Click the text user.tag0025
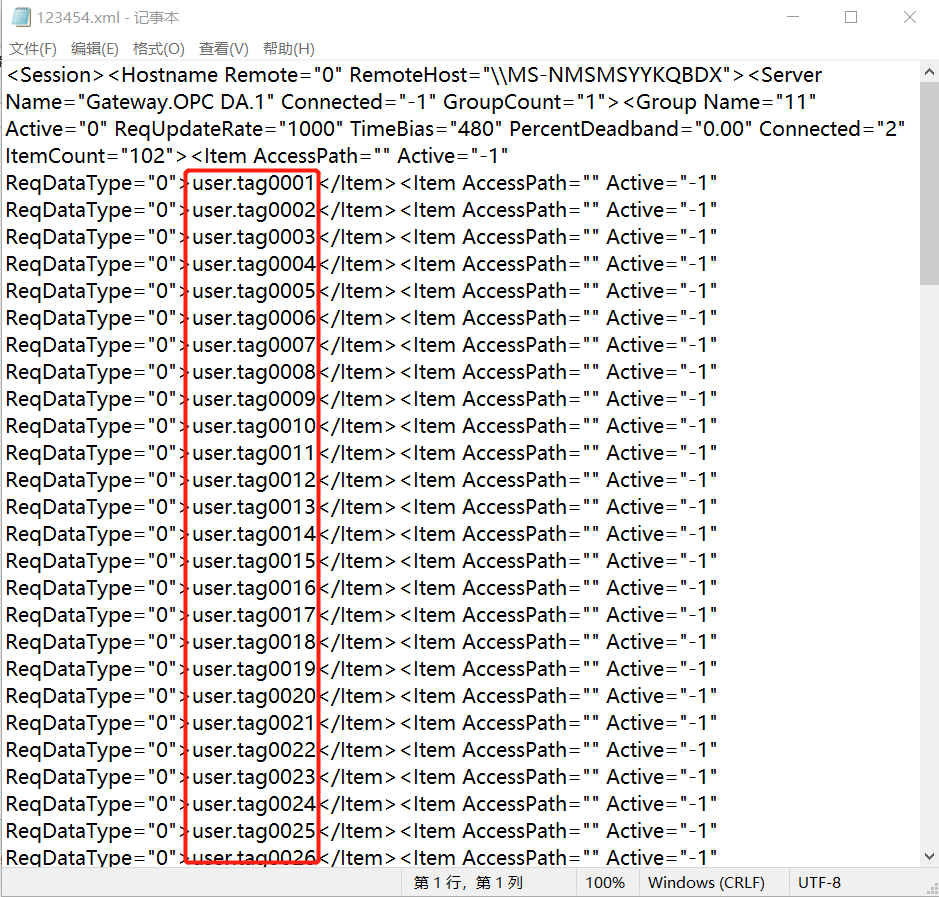This screenshot has height=897, width=939. click(x=253, y=831)
